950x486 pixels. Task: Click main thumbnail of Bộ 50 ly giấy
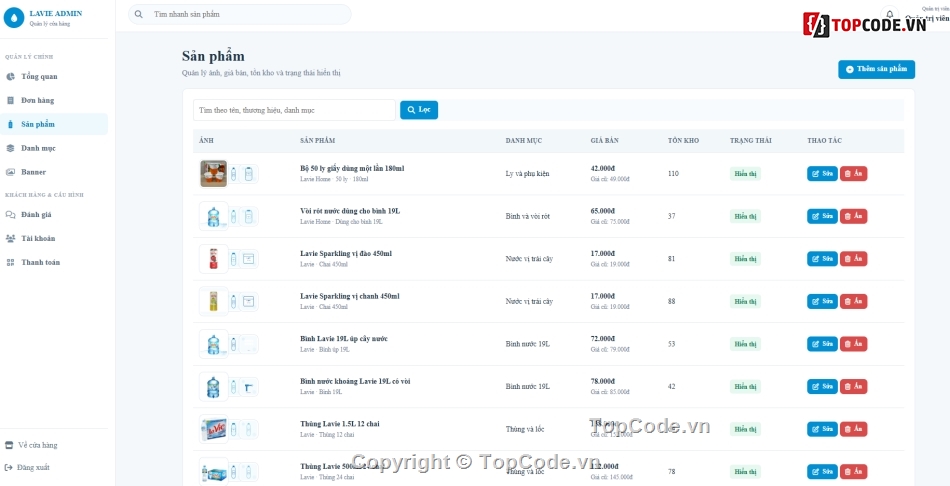[213, 173]
